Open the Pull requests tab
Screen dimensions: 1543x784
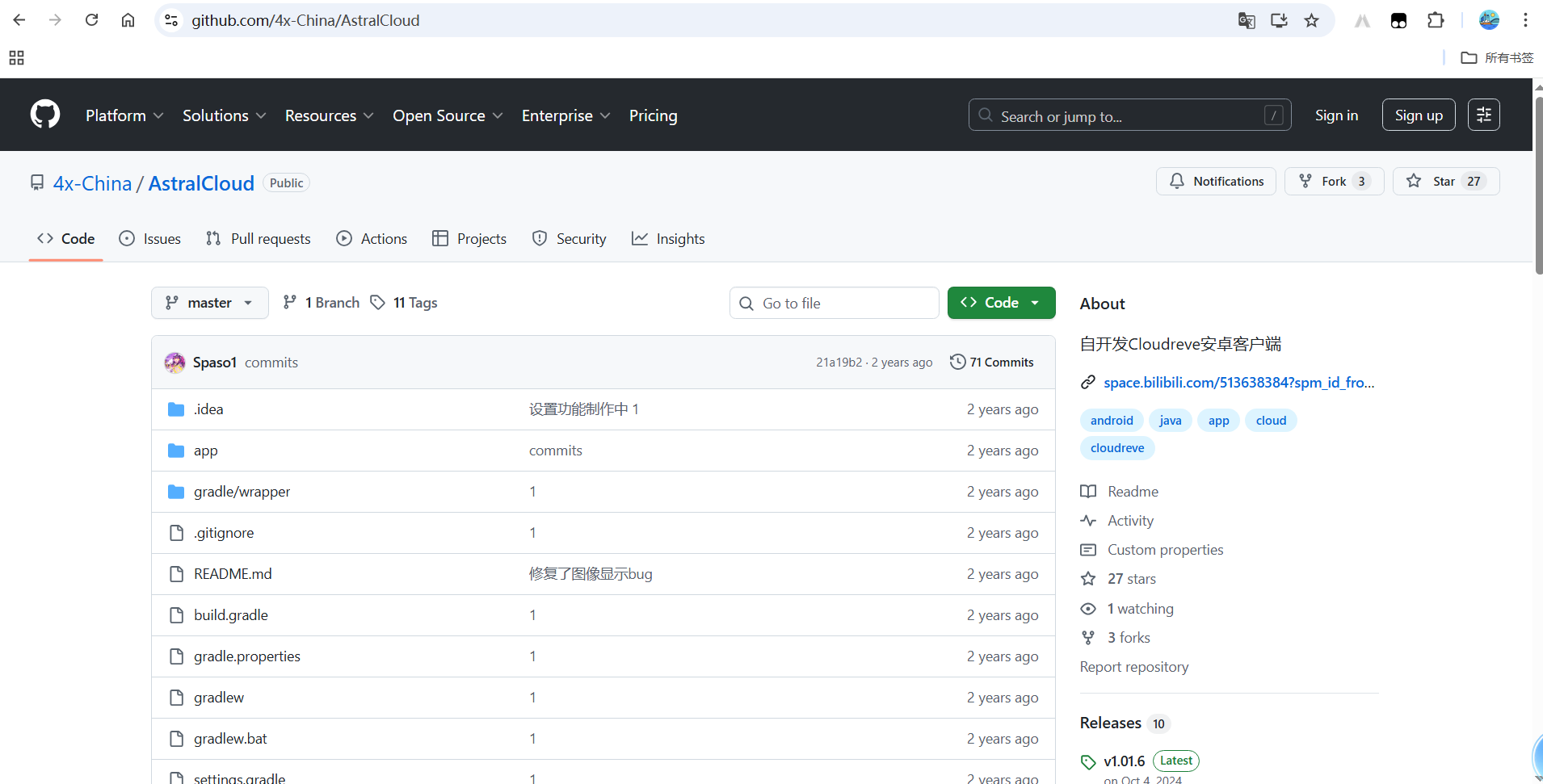coord(259,238)
